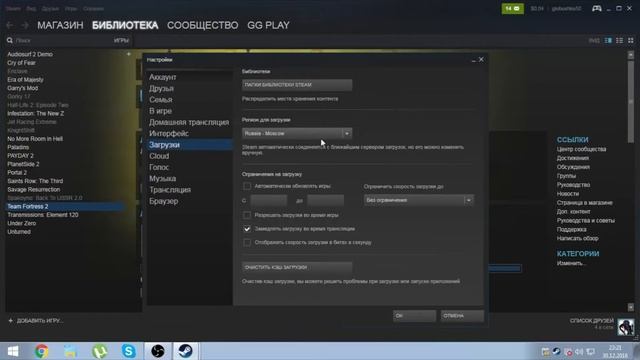Click the plus icon for Add a game
Image resolution: width=640 pixels, height=360 pixels.
point(11,321)
